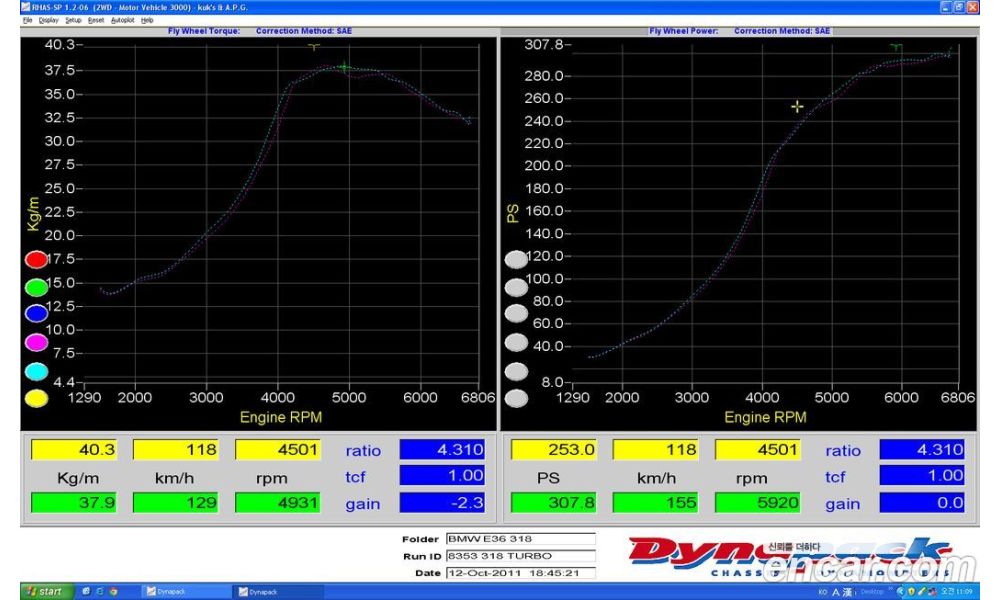Toggle the magenta run color button

[x=36, y=343]
